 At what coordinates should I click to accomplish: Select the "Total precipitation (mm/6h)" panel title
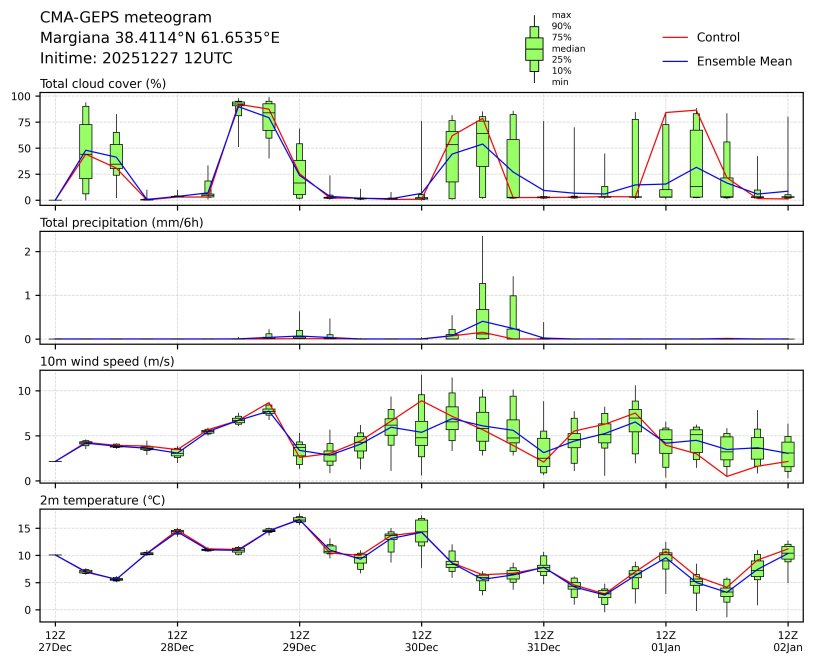[x=124, y=222]
